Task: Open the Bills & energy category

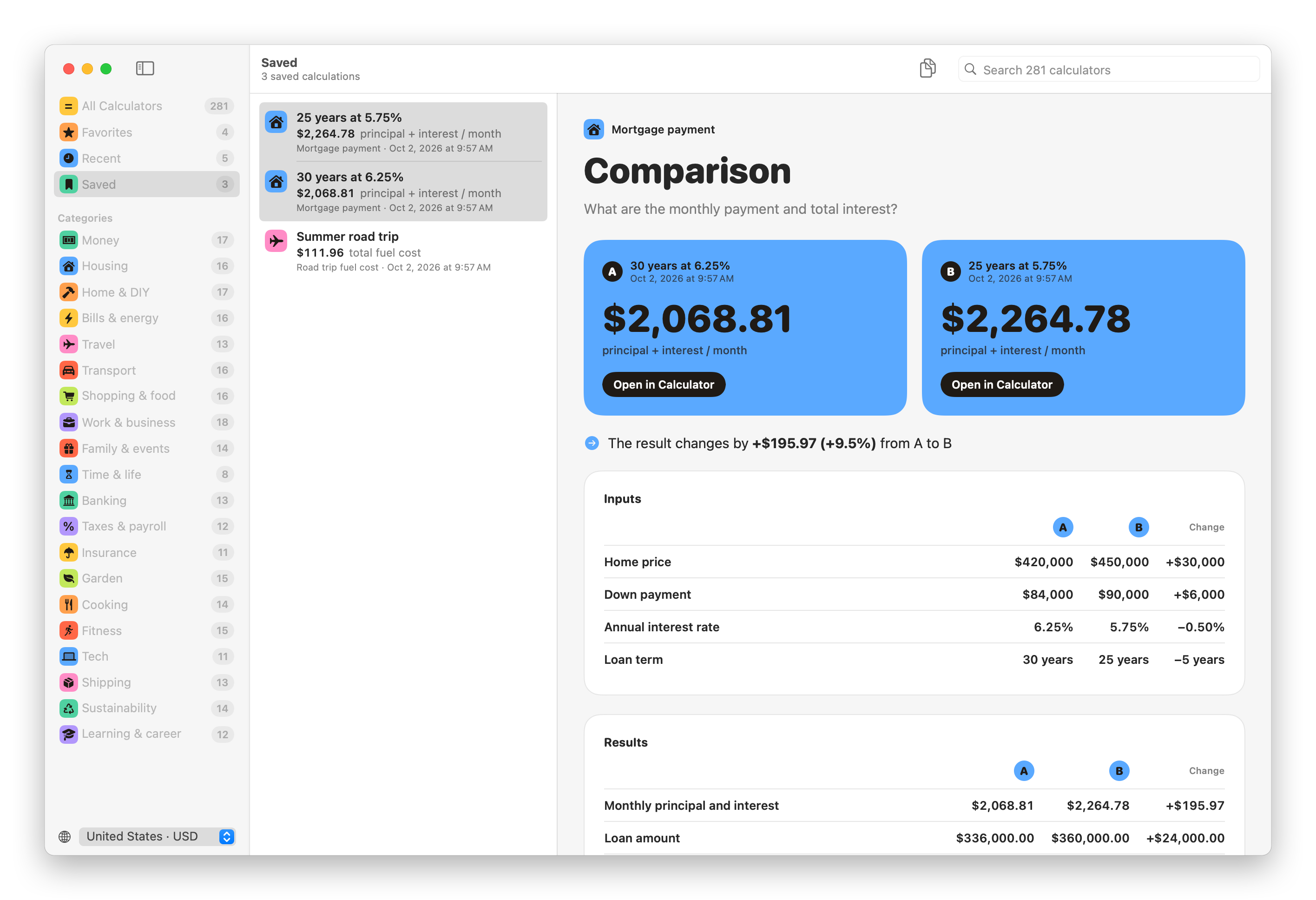Action: [x=147, y=318]
